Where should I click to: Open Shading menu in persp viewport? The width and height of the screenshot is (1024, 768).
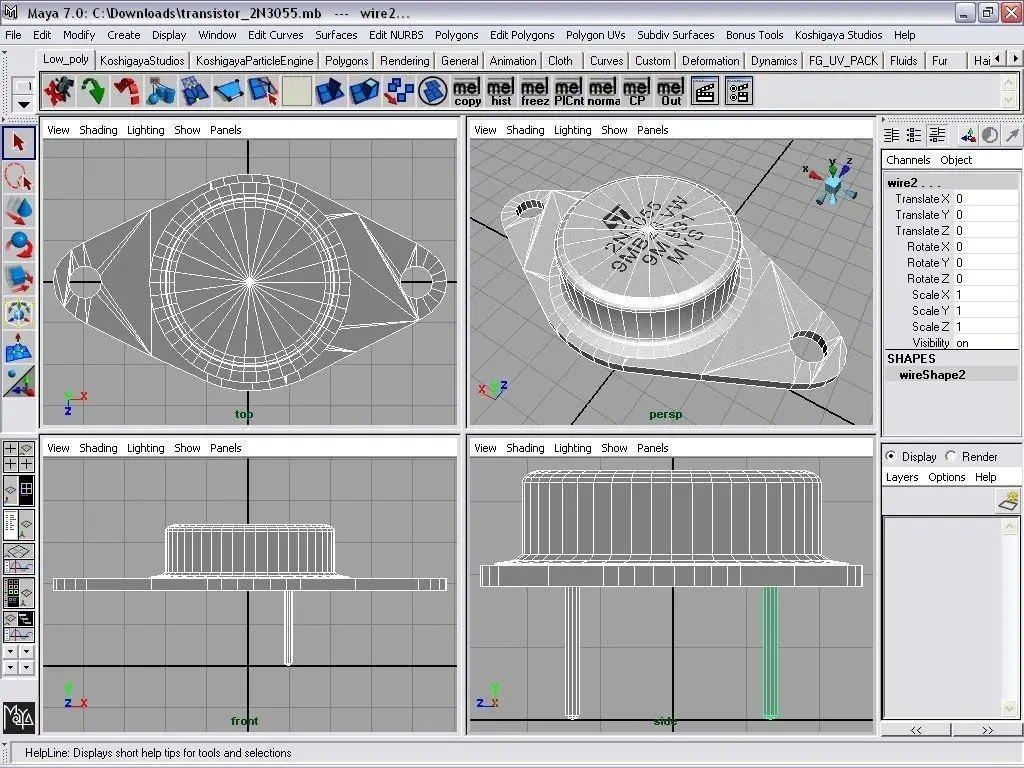tap(525, 130)
